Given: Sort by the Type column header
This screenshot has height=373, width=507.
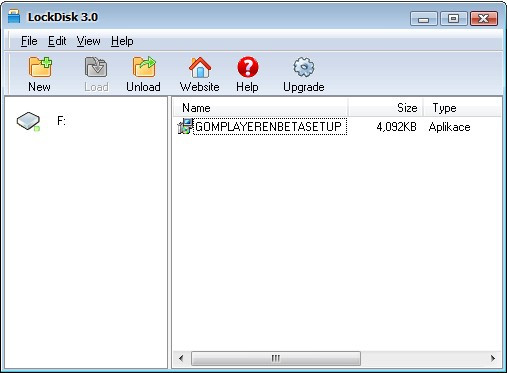Looking at the screenshot, I should (462, 108).
